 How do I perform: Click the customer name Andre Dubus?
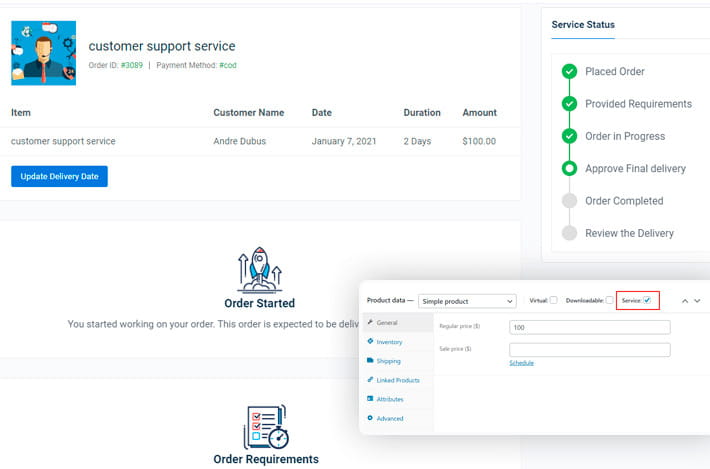tap(240, 141)
